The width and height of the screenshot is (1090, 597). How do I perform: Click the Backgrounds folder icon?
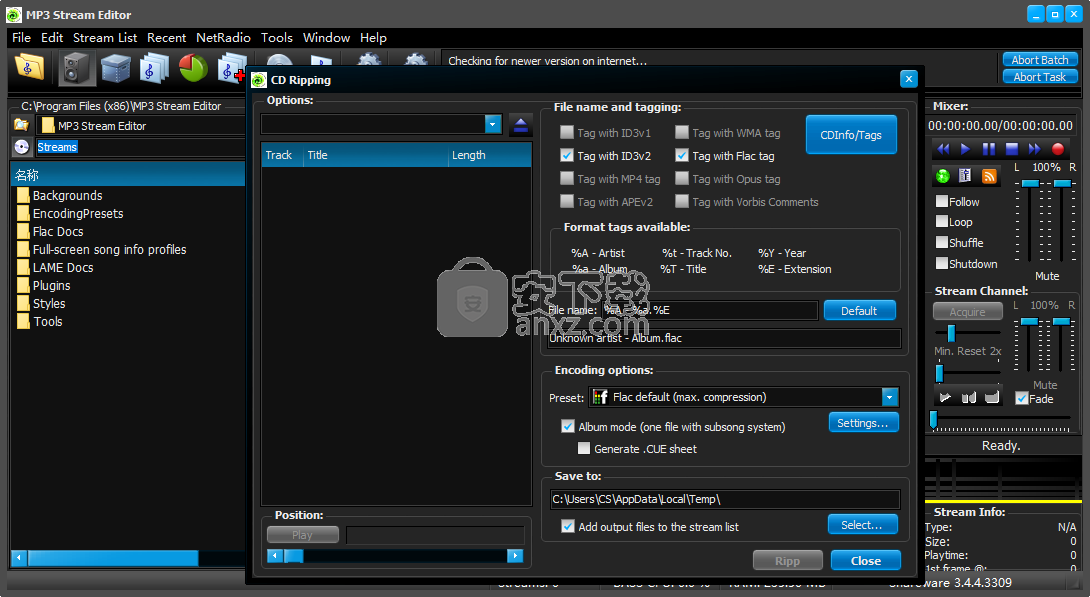[x=23, y=195]
